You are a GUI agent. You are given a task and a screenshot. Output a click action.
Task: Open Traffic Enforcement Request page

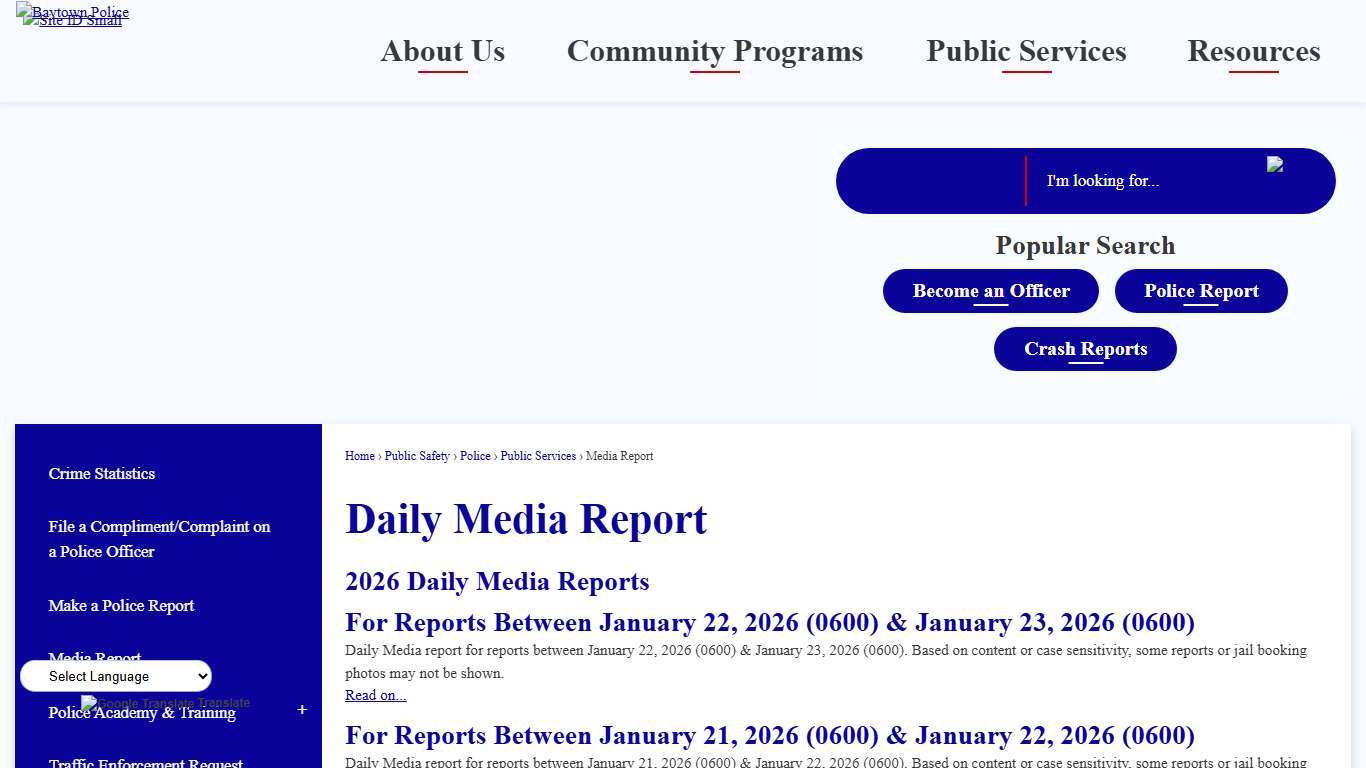(x=145, y=762)
